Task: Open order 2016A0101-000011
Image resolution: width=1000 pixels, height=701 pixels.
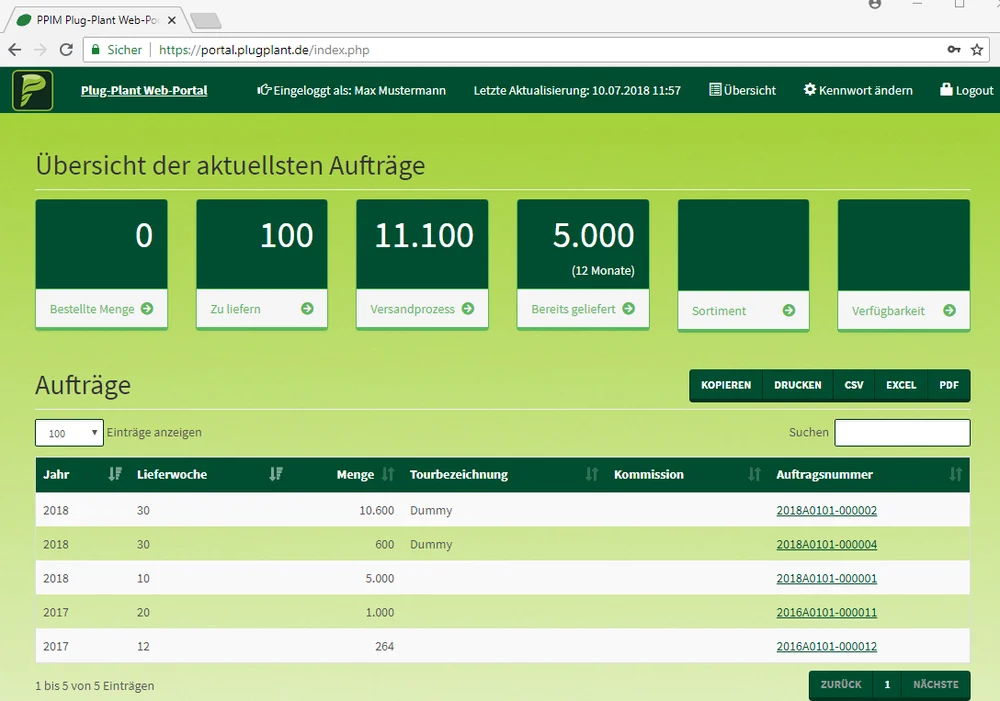Action: 827,612
